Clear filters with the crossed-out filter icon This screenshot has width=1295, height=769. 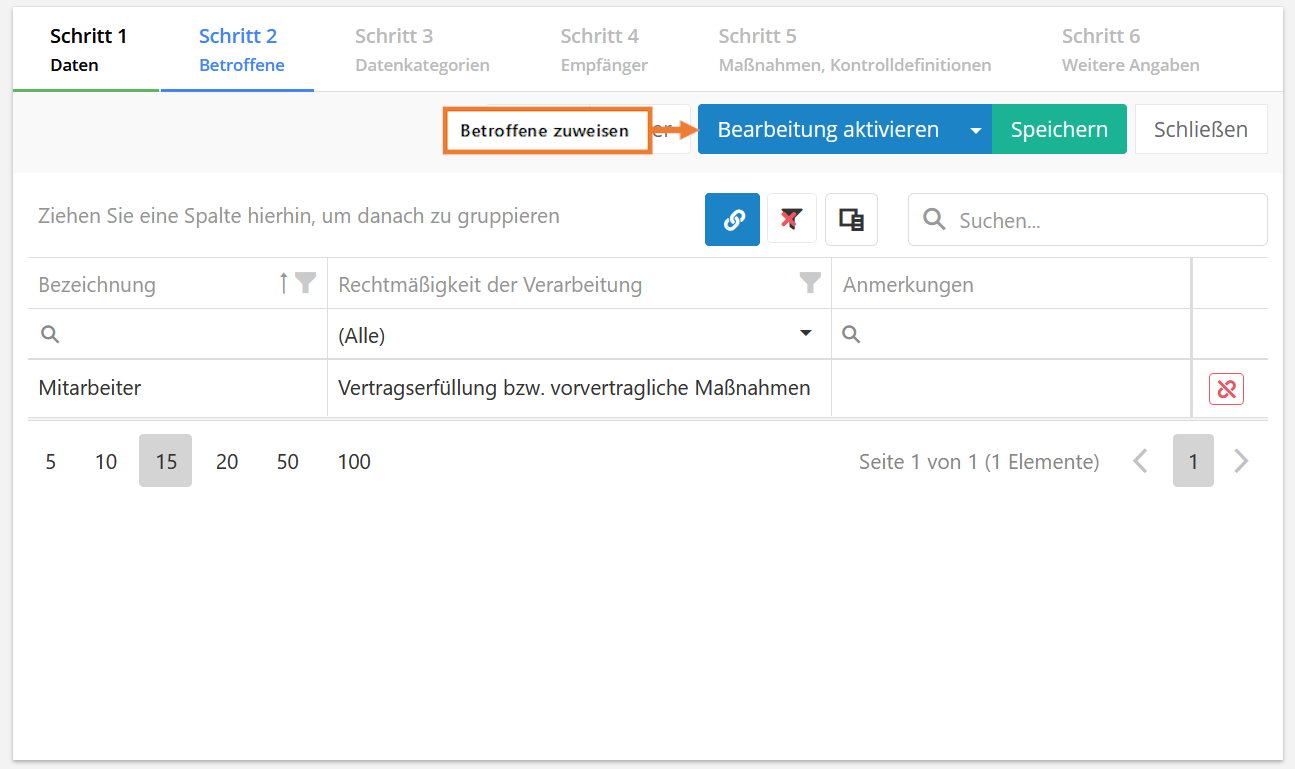tap(791, 220)
